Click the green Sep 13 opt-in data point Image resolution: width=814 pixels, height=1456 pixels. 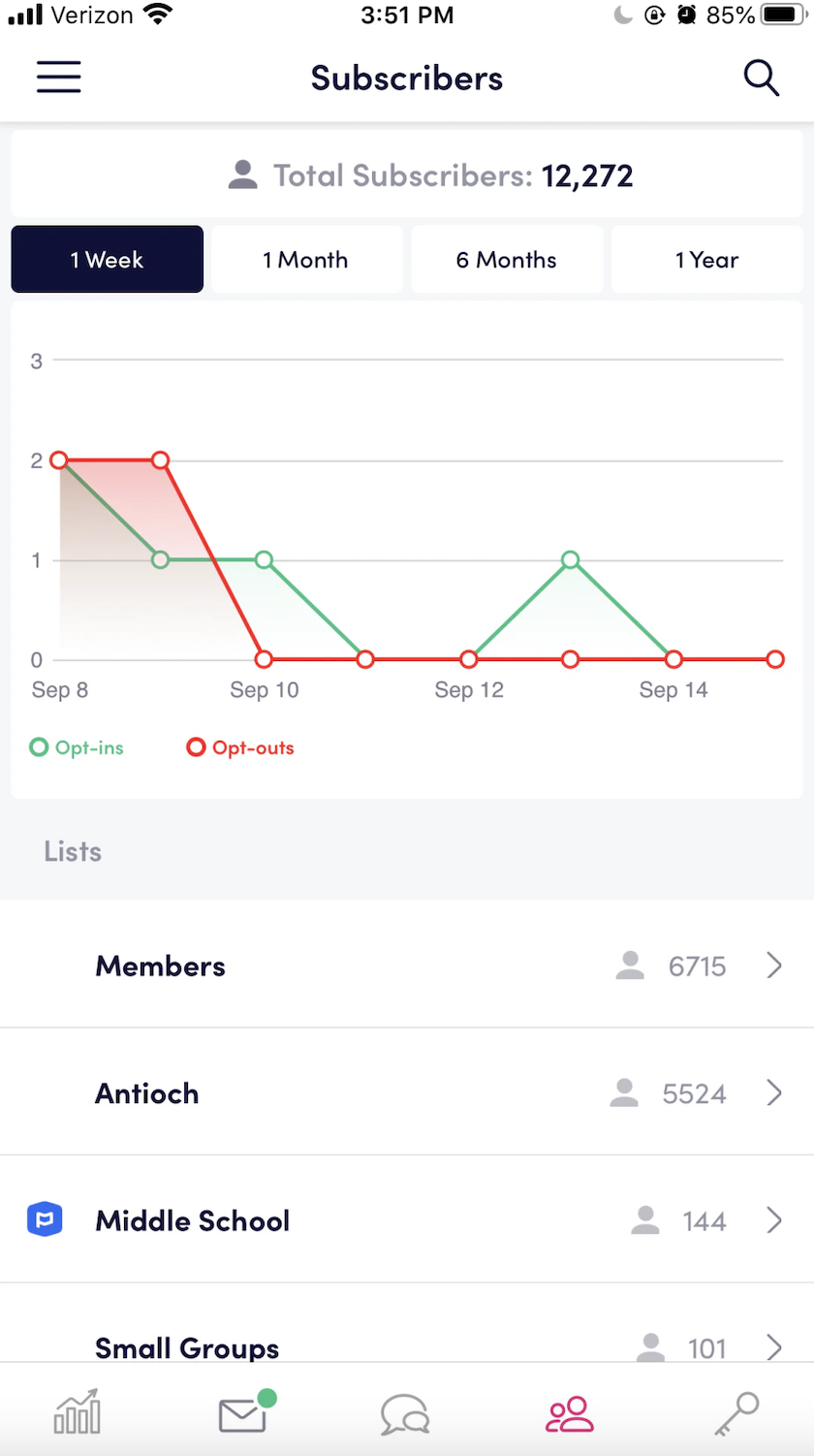click(571, 559)
